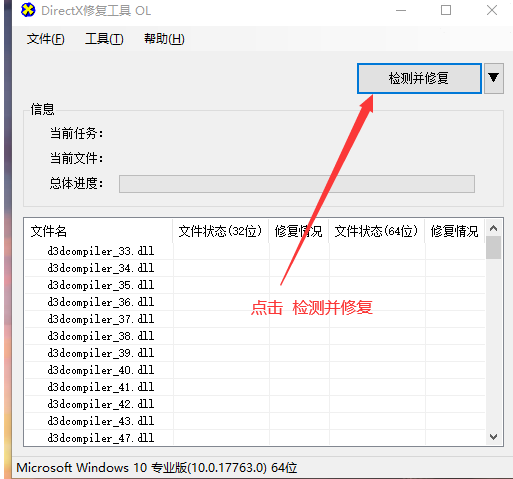Click the file list vertical scrollbar thumb
The width and height of the screenshot is (513, 479).
click(494, 248)
